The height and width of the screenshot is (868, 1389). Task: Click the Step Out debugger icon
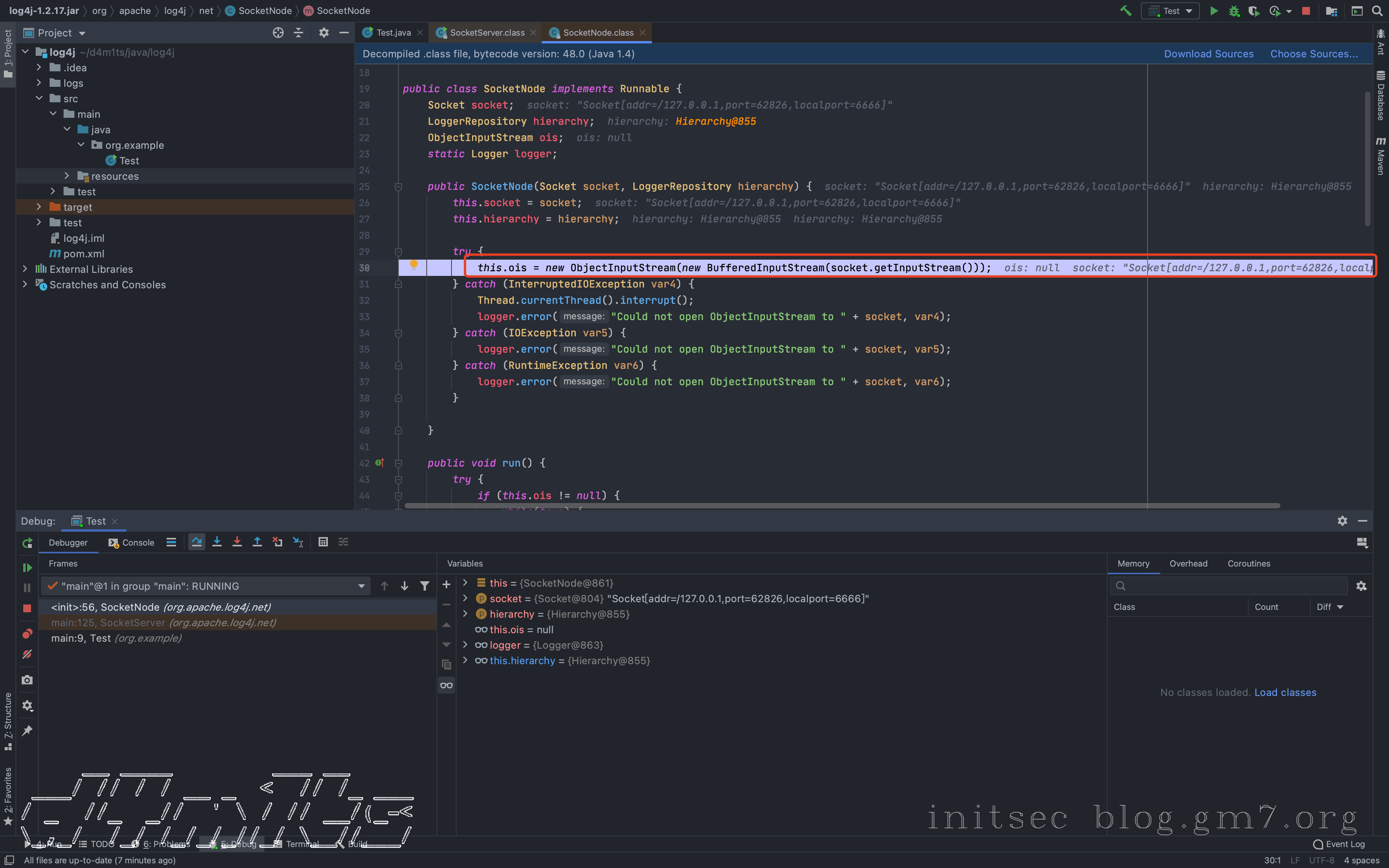coord(257,542)
